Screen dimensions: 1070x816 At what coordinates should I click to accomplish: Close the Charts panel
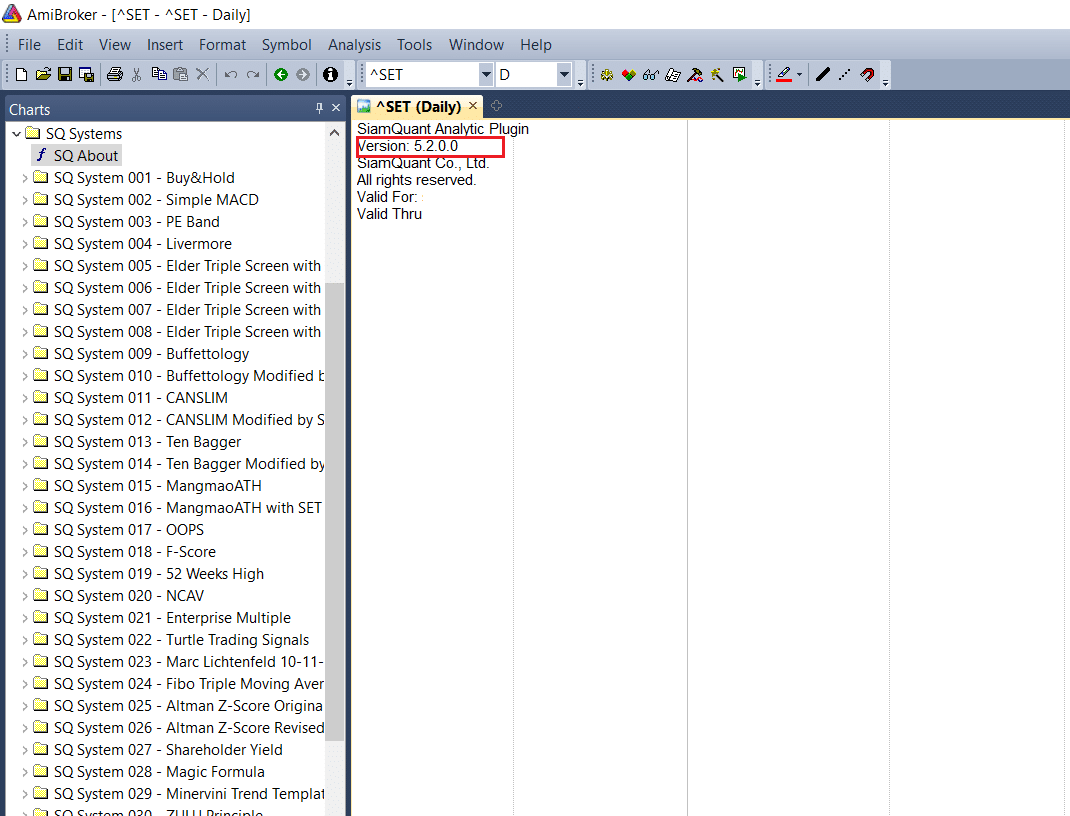[336, 108]
